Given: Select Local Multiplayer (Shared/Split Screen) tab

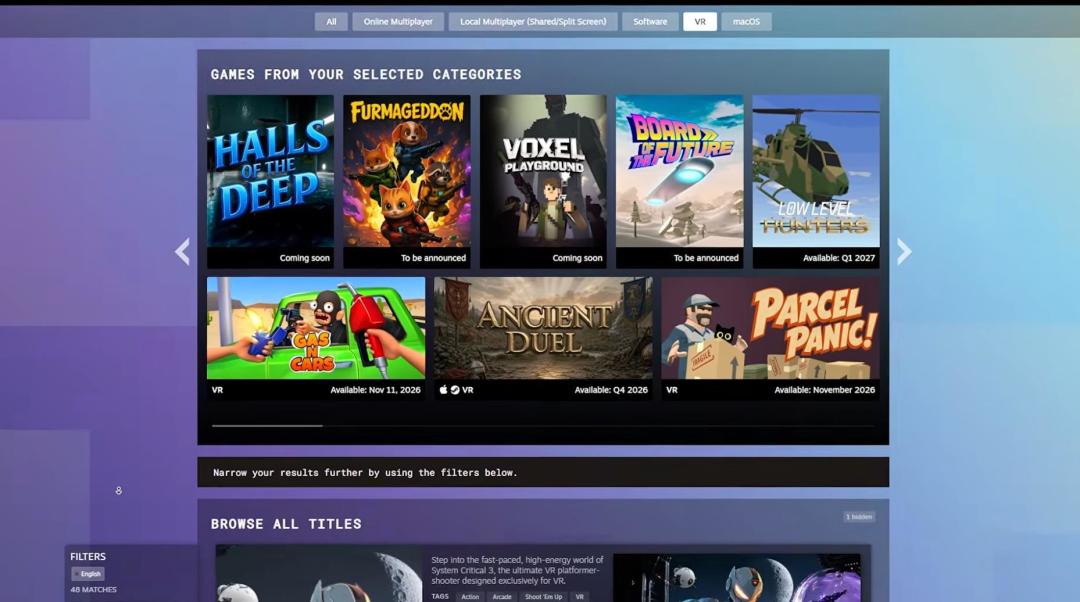Looking at the screenshot, I should pos(533,21).
